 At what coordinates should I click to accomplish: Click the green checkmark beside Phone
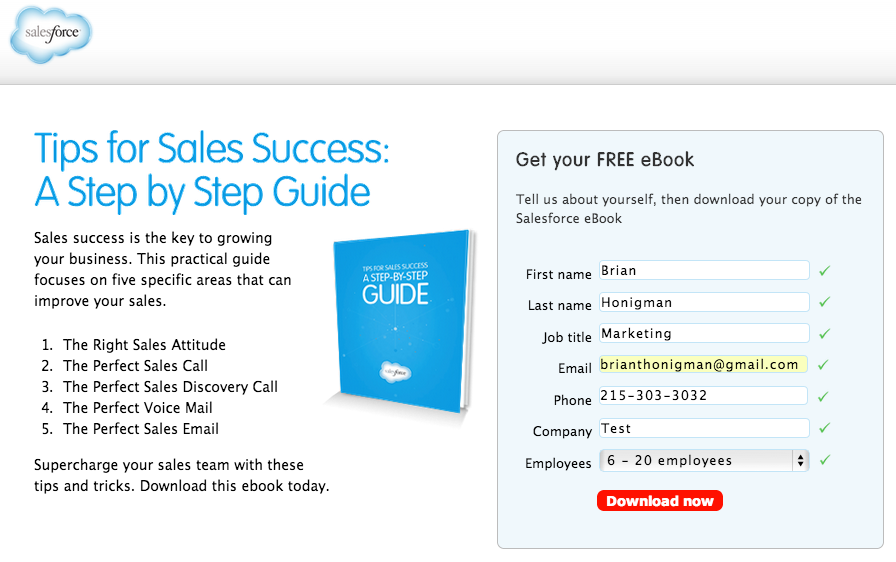[x=823, y=396]
